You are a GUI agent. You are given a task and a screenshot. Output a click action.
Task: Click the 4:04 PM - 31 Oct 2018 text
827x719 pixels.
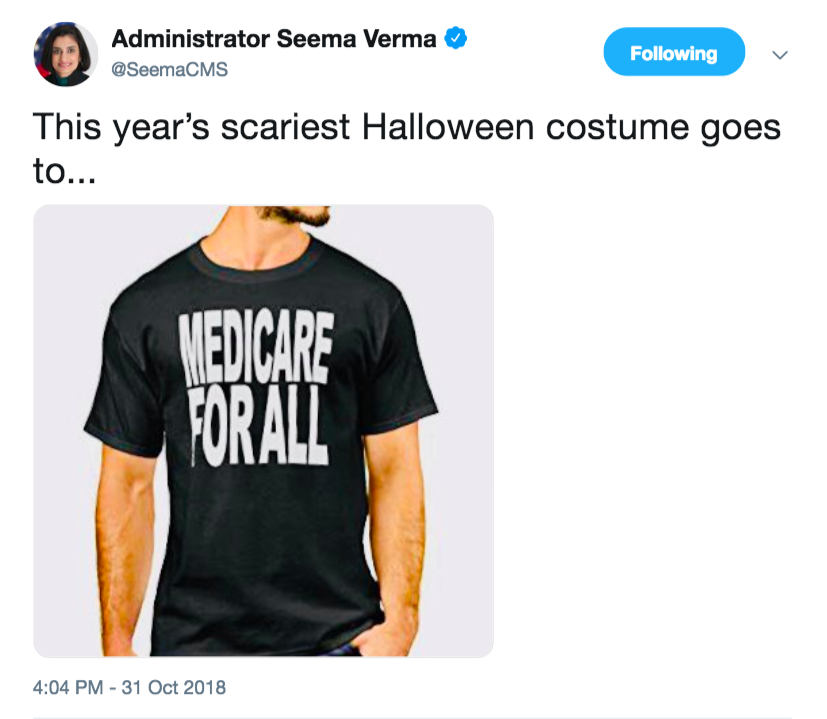pyautogui.click(x=127, y=687)
